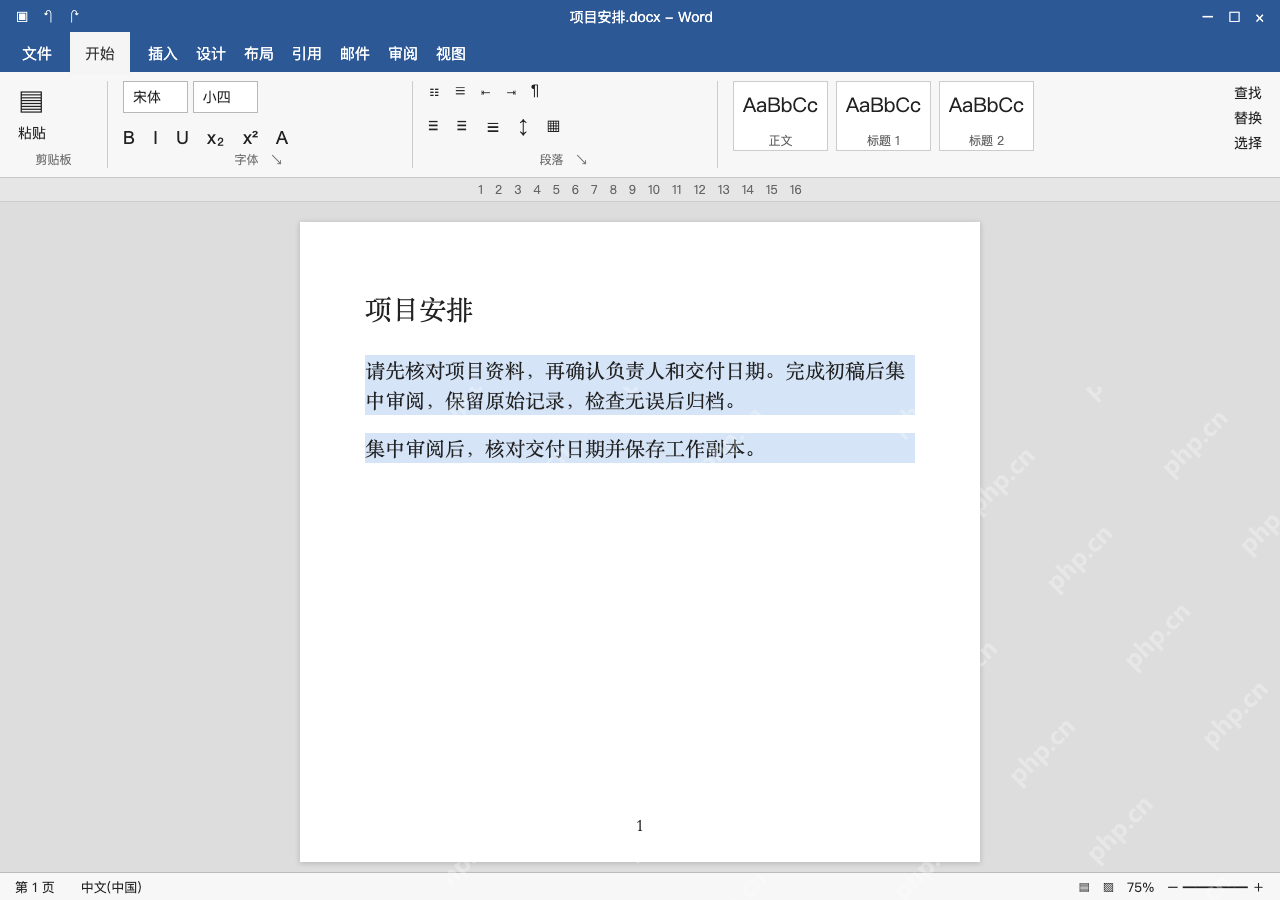Toggle italic formatting
The width and height of the screenshot is (1280, 900).
pos(155,138)
